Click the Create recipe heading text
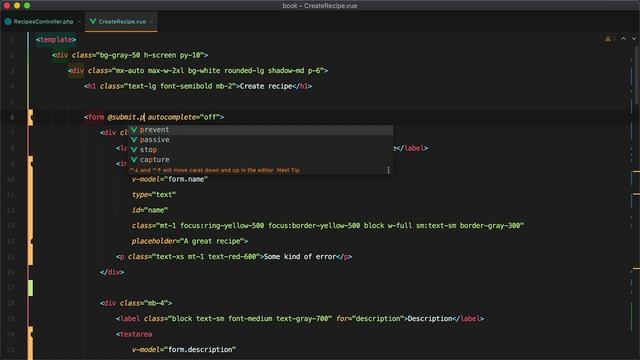 coord(266,86)
